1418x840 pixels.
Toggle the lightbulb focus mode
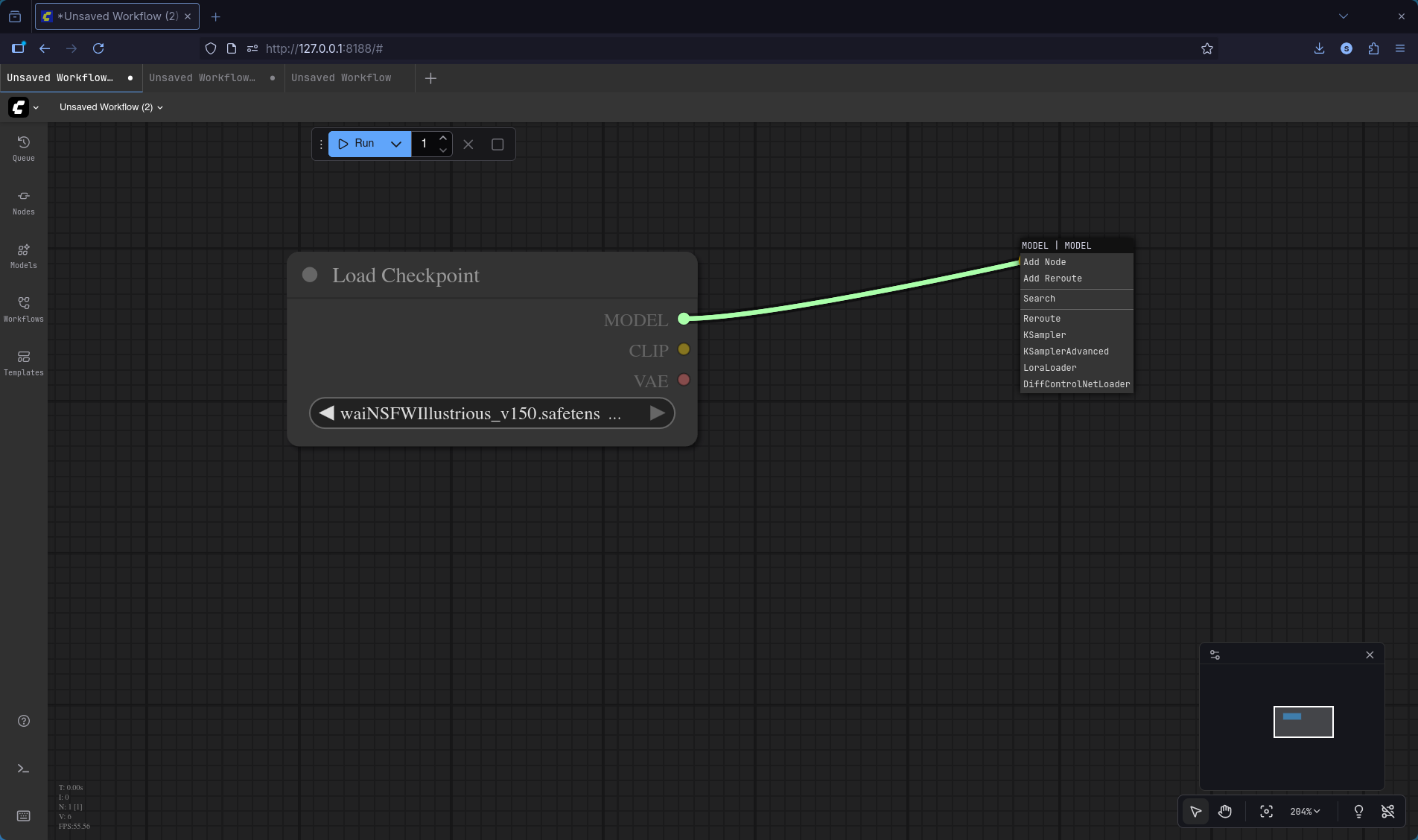tap(1358, 812)
